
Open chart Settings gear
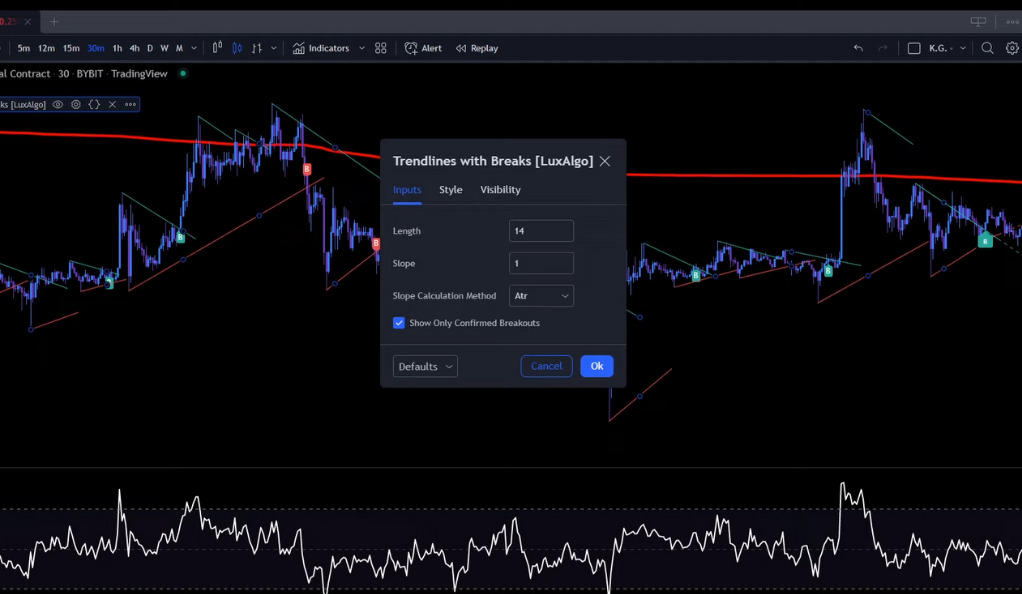[x=1011, y=48]
